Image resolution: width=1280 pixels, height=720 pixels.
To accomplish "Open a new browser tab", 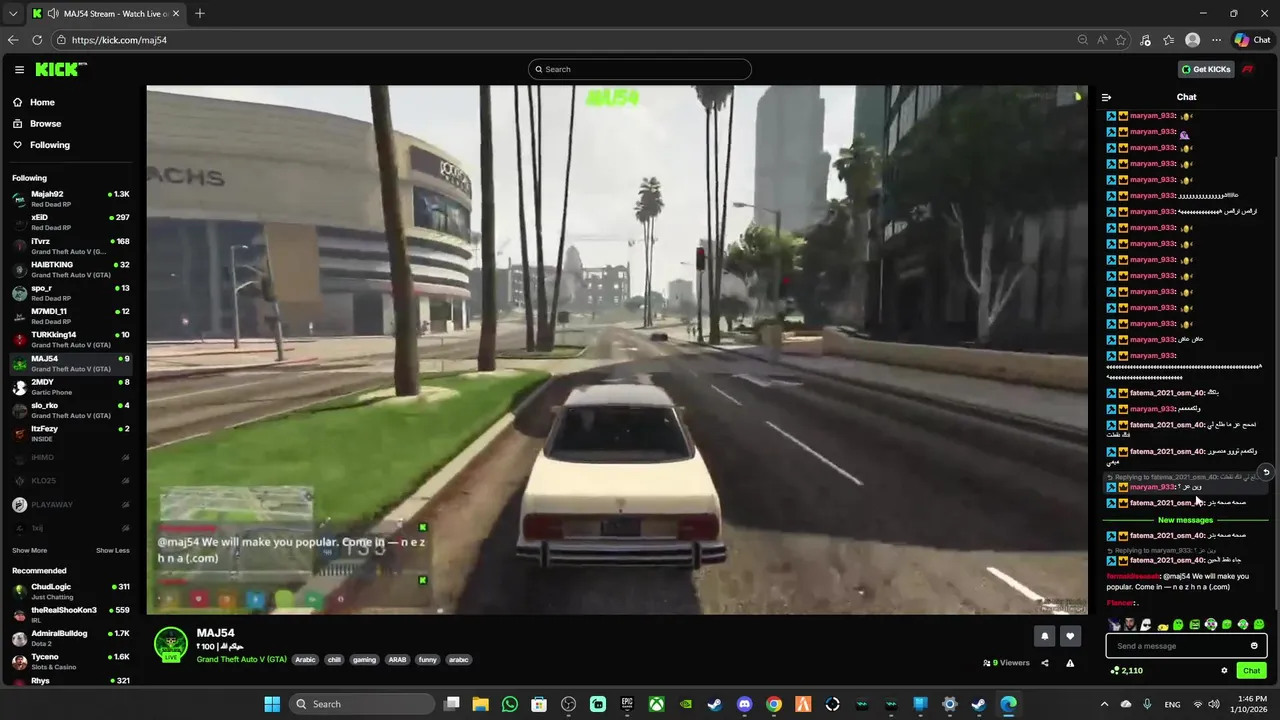I will coord(200,14).
